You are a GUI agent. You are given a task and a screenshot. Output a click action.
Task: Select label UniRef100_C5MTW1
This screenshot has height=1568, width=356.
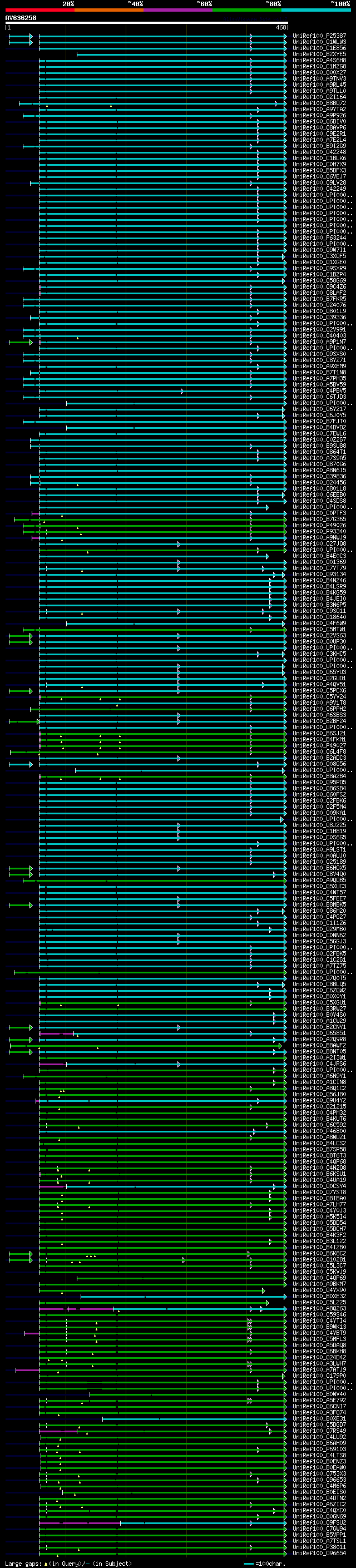(319, 630)
